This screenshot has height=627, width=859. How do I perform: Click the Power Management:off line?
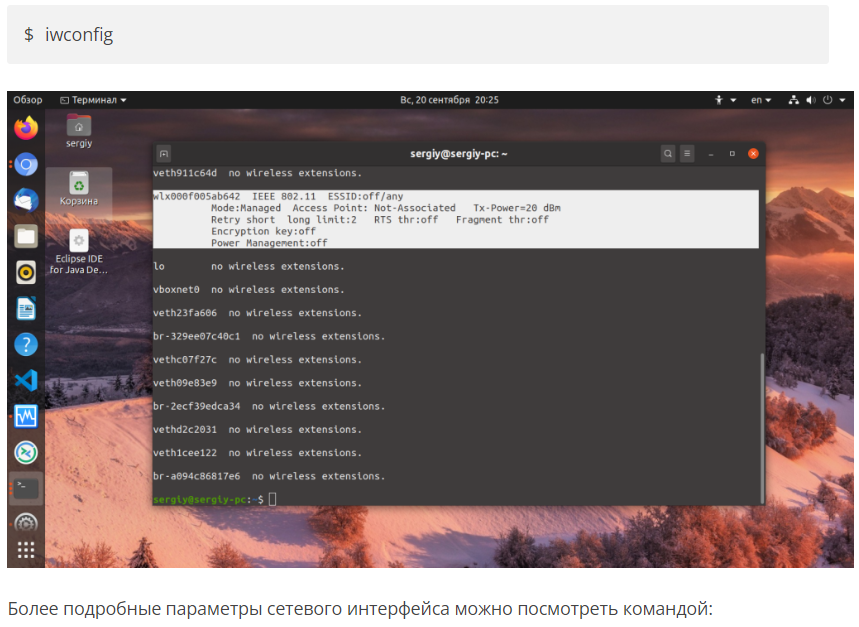click(269, 243)
